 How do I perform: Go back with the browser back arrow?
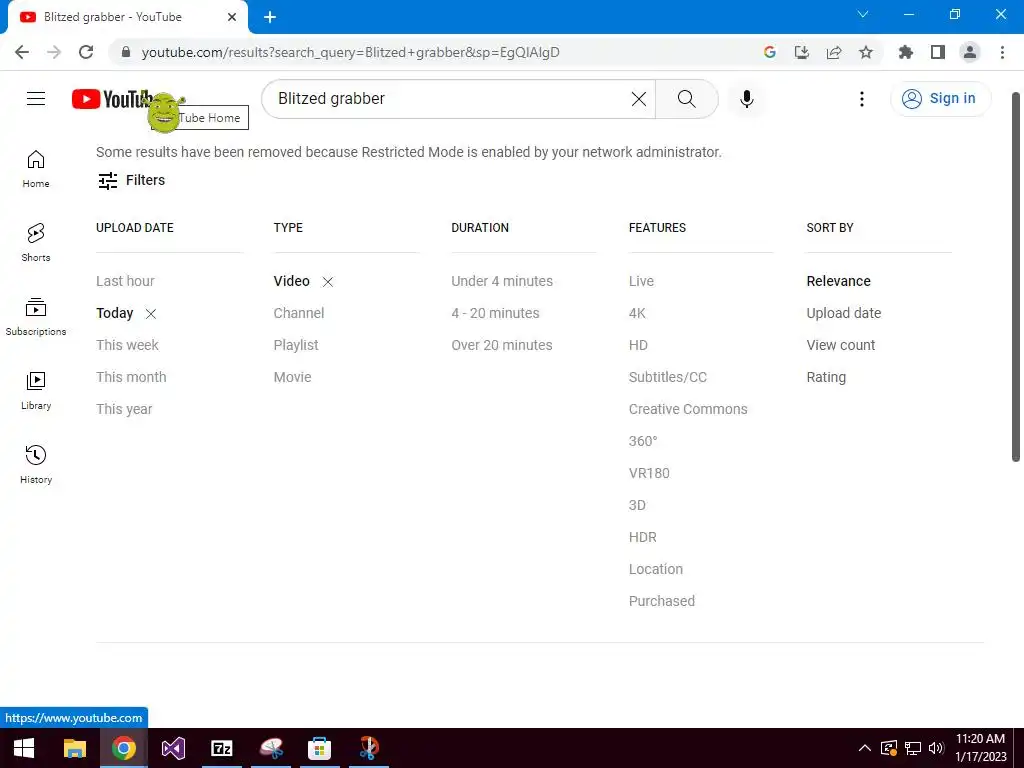[22, 52]
